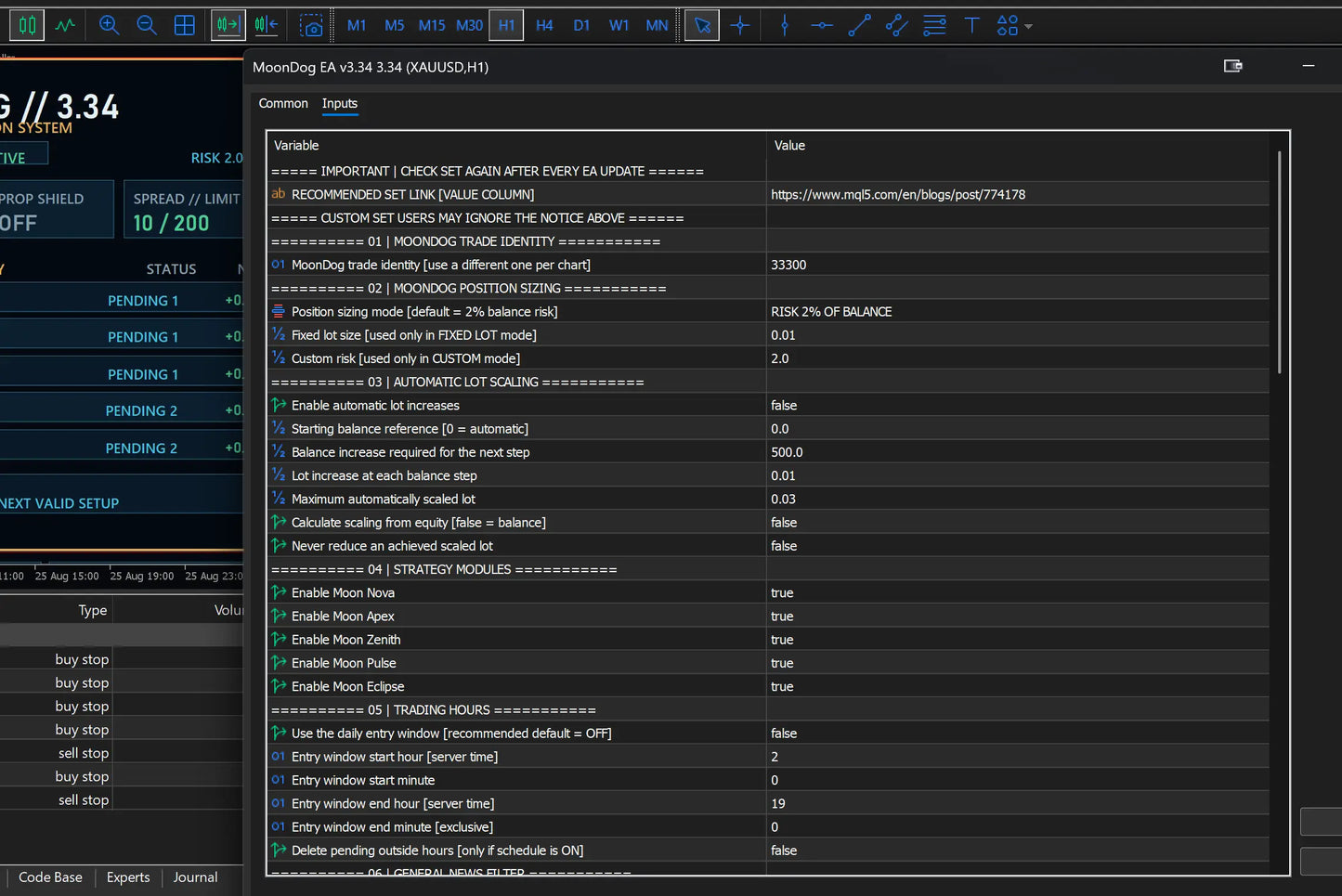Select the Inputs tab in MoonDog dialog

(340, 103)
